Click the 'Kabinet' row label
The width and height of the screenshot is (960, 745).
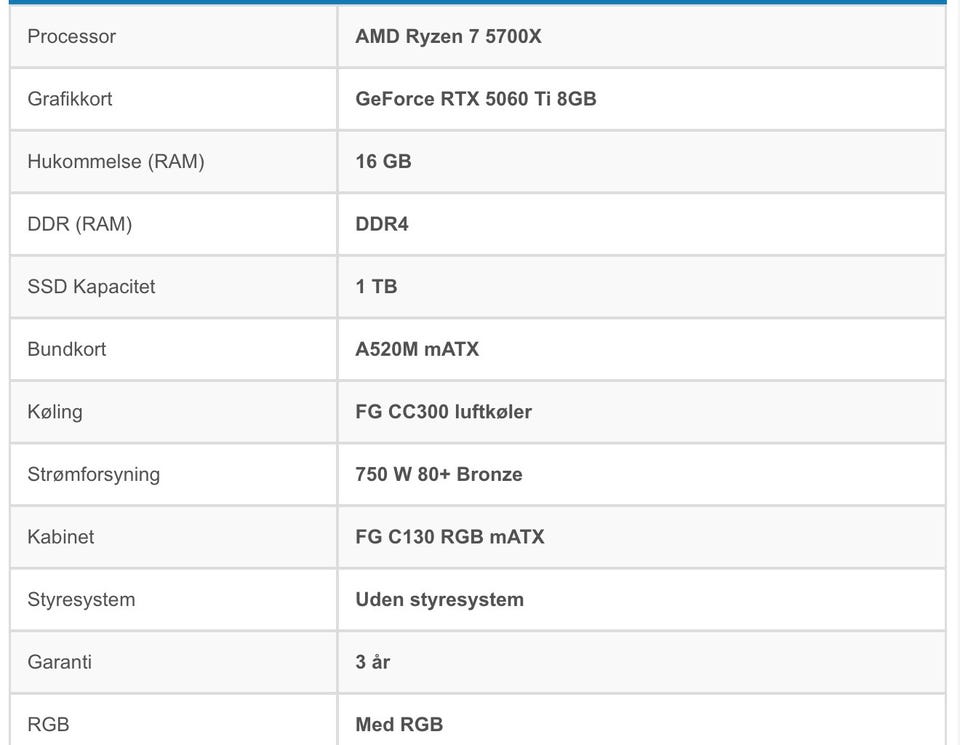(x=61, y=537)
